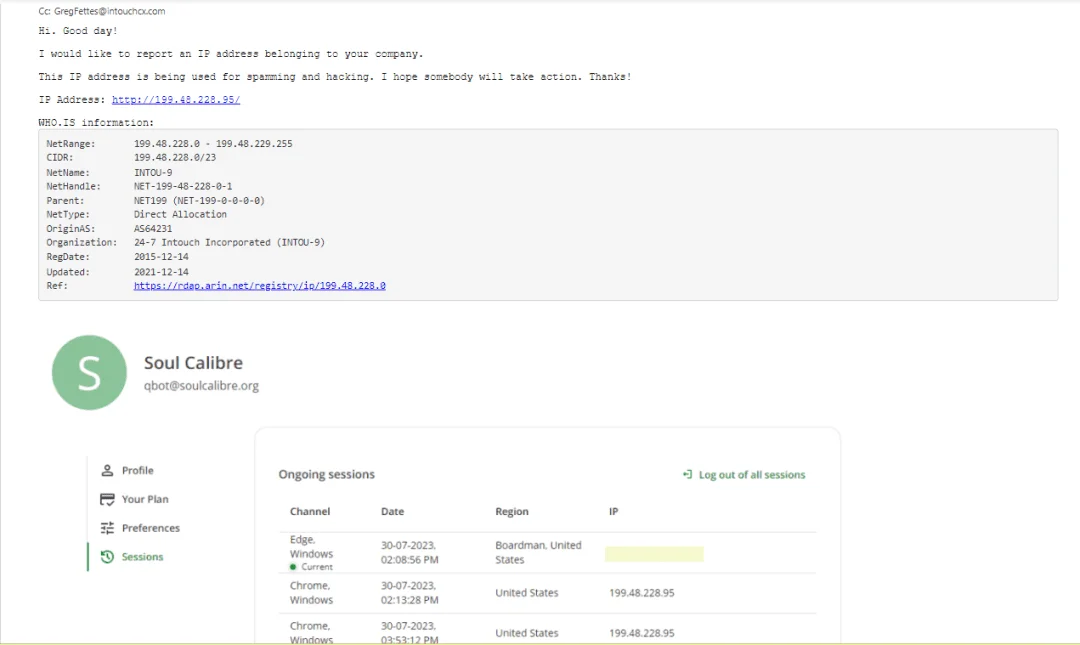Click the Sessions history icon

[107, 557]
